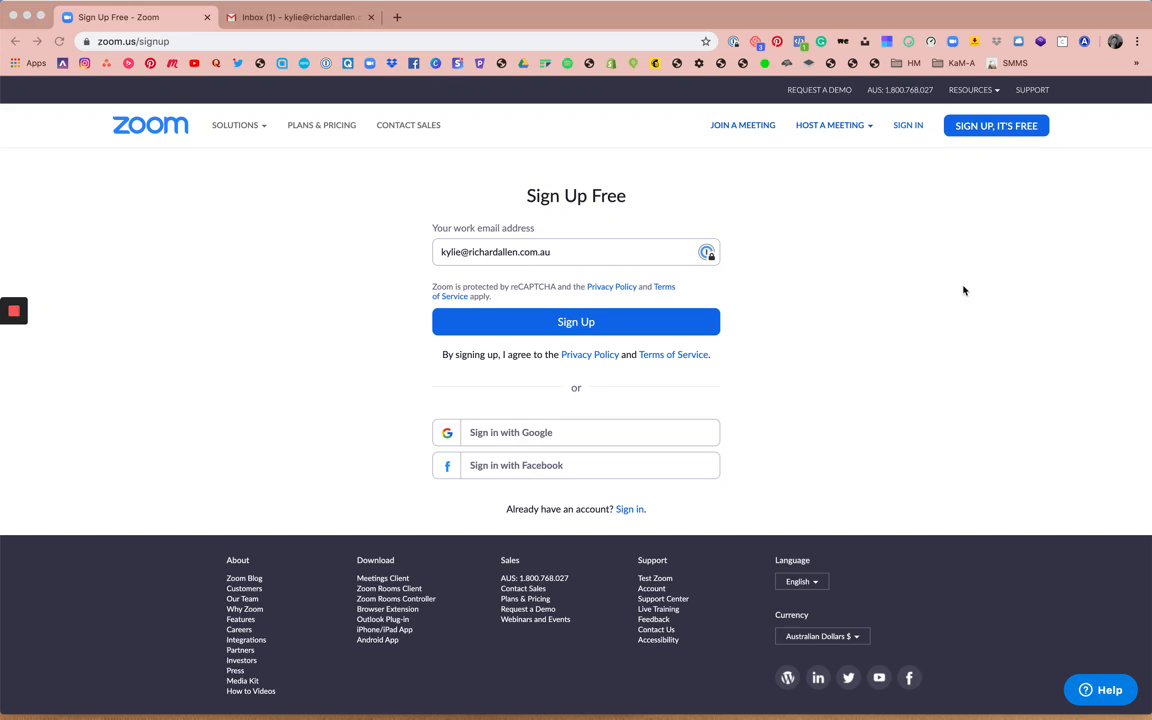The image size is (1152, 720).
Task: Open the Spotify bookmark
Action: 567,63
